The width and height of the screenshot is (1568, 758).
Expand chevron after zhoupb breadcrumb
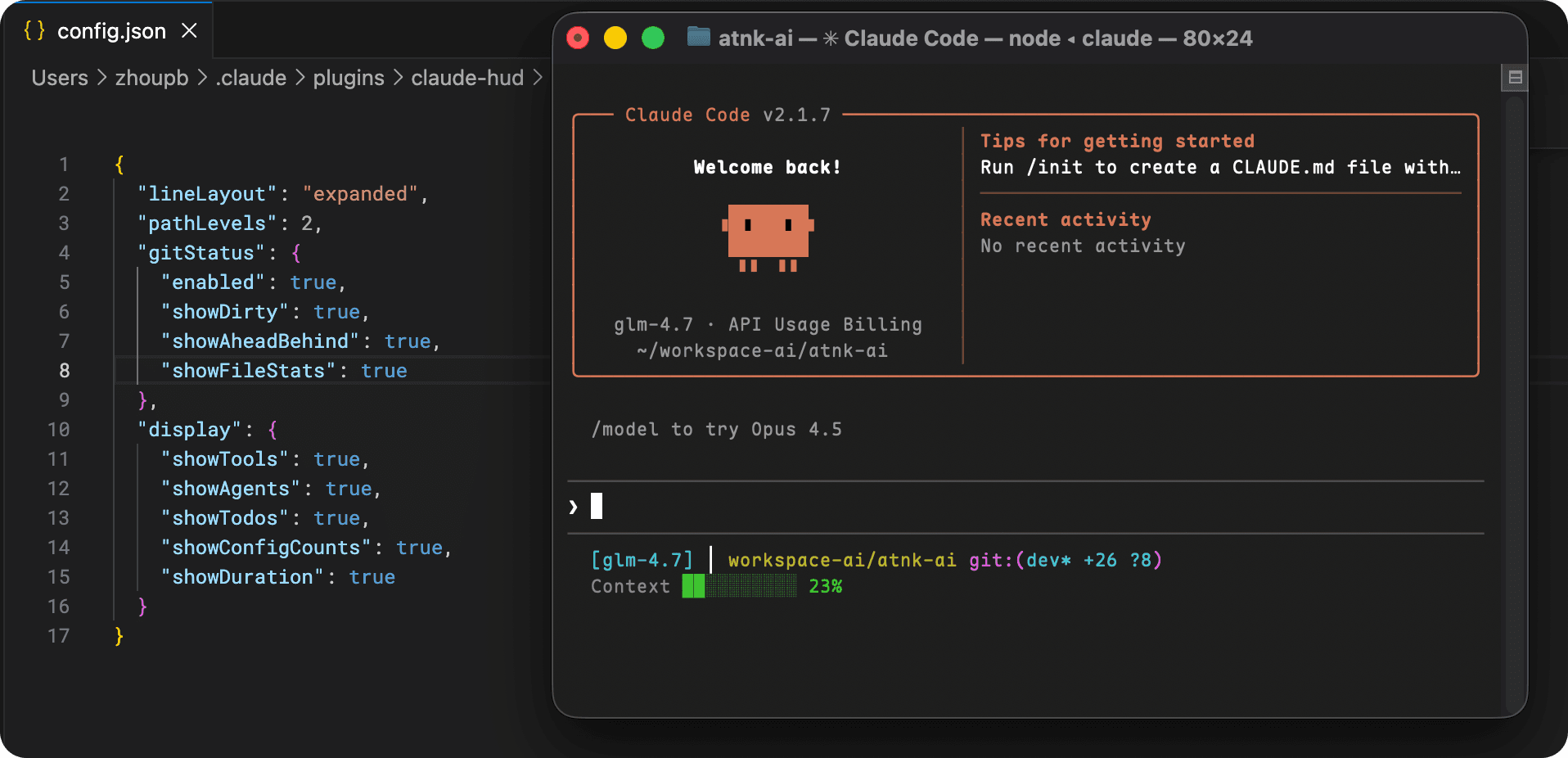click(202, 78)
